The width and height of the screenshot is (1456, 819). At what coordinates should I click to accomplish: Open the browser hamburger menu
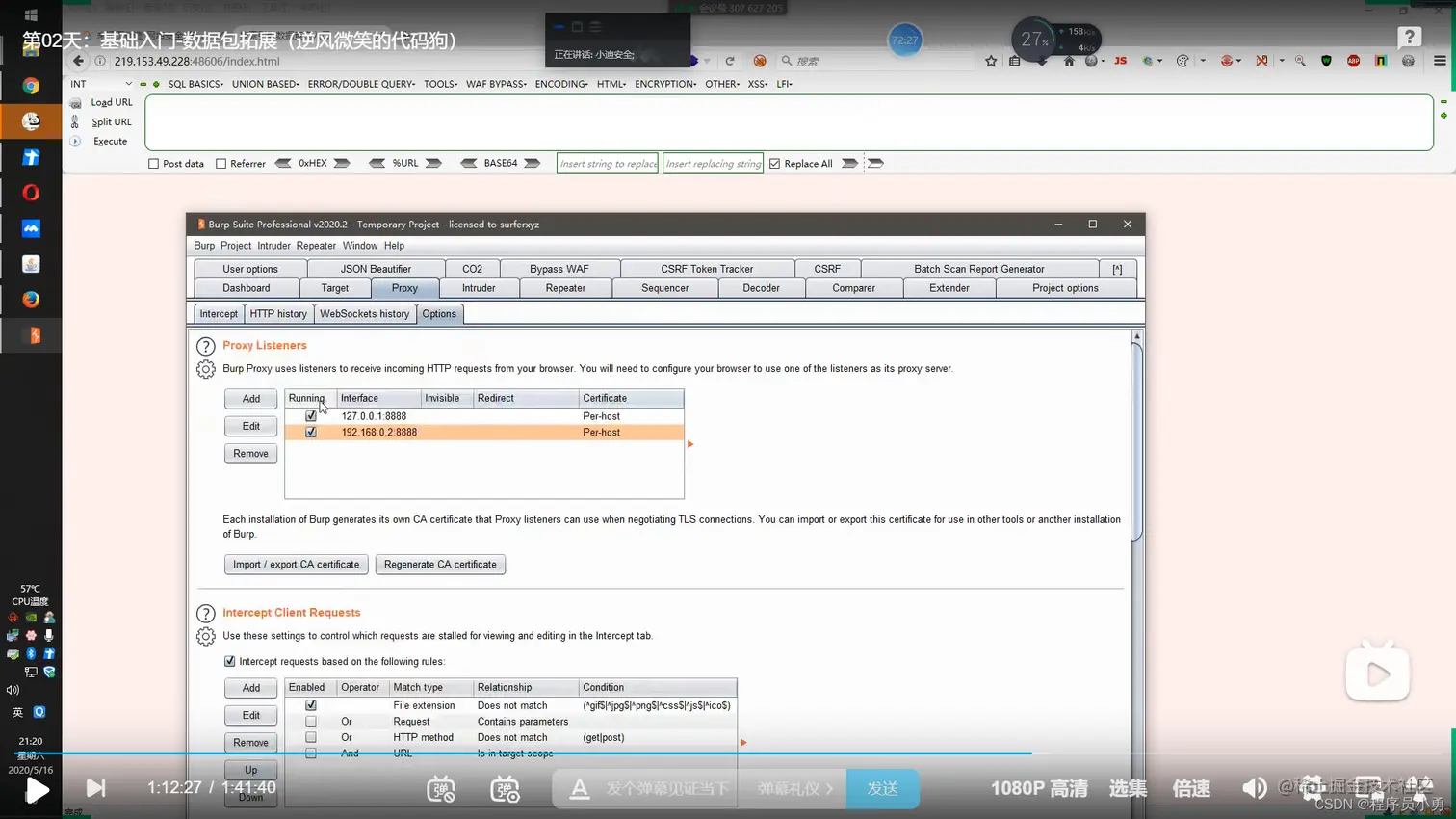(1440, 61)
